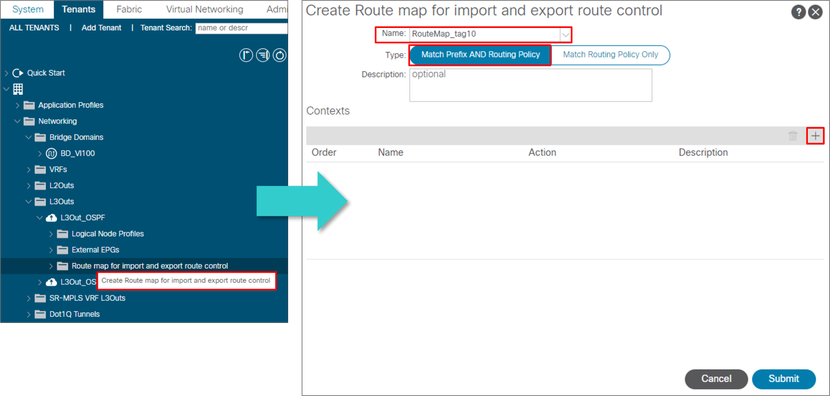Click the Description column header

point(703,152)
